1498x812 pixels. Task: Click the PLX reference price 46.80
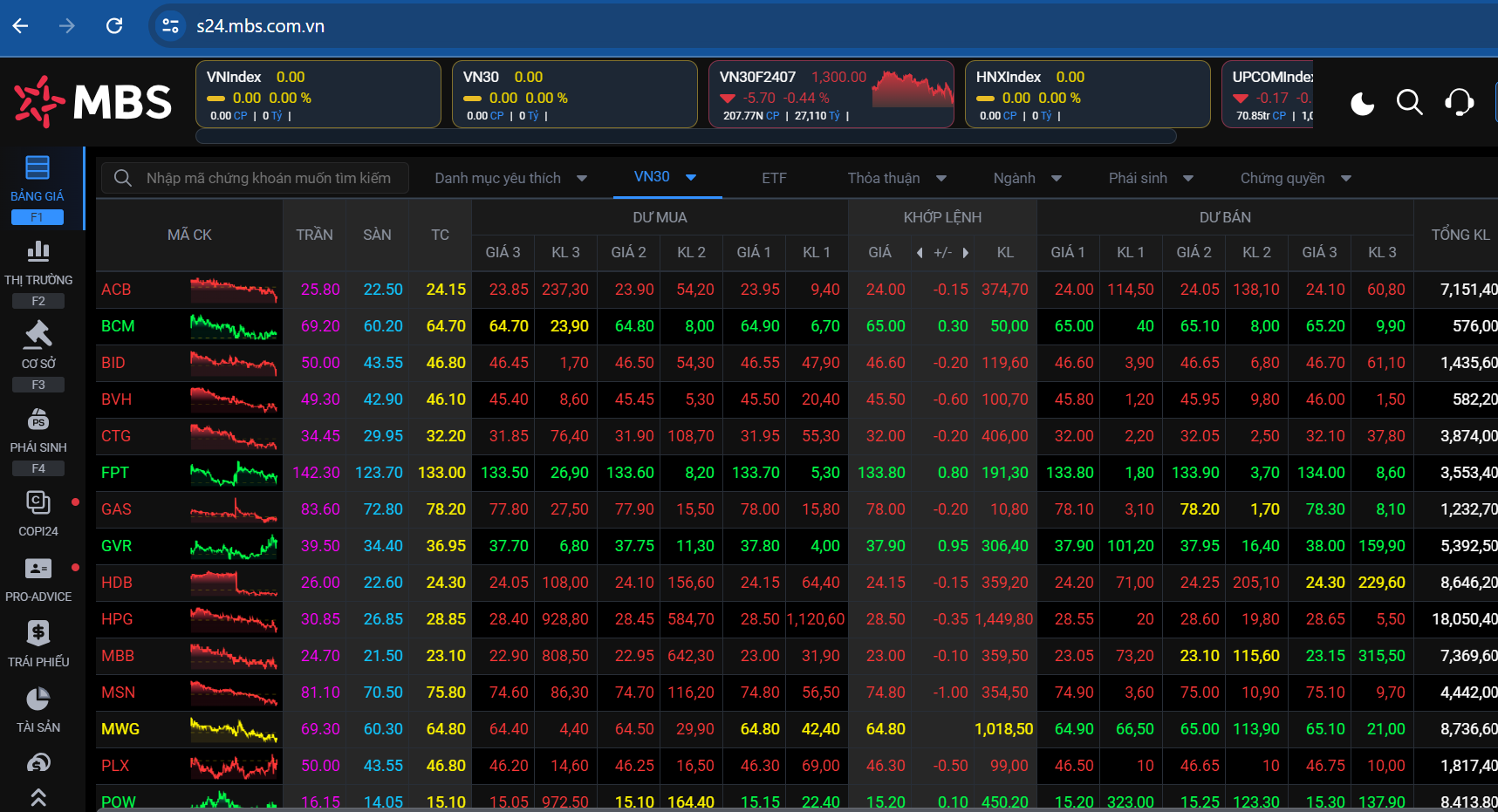click(446, 766)
